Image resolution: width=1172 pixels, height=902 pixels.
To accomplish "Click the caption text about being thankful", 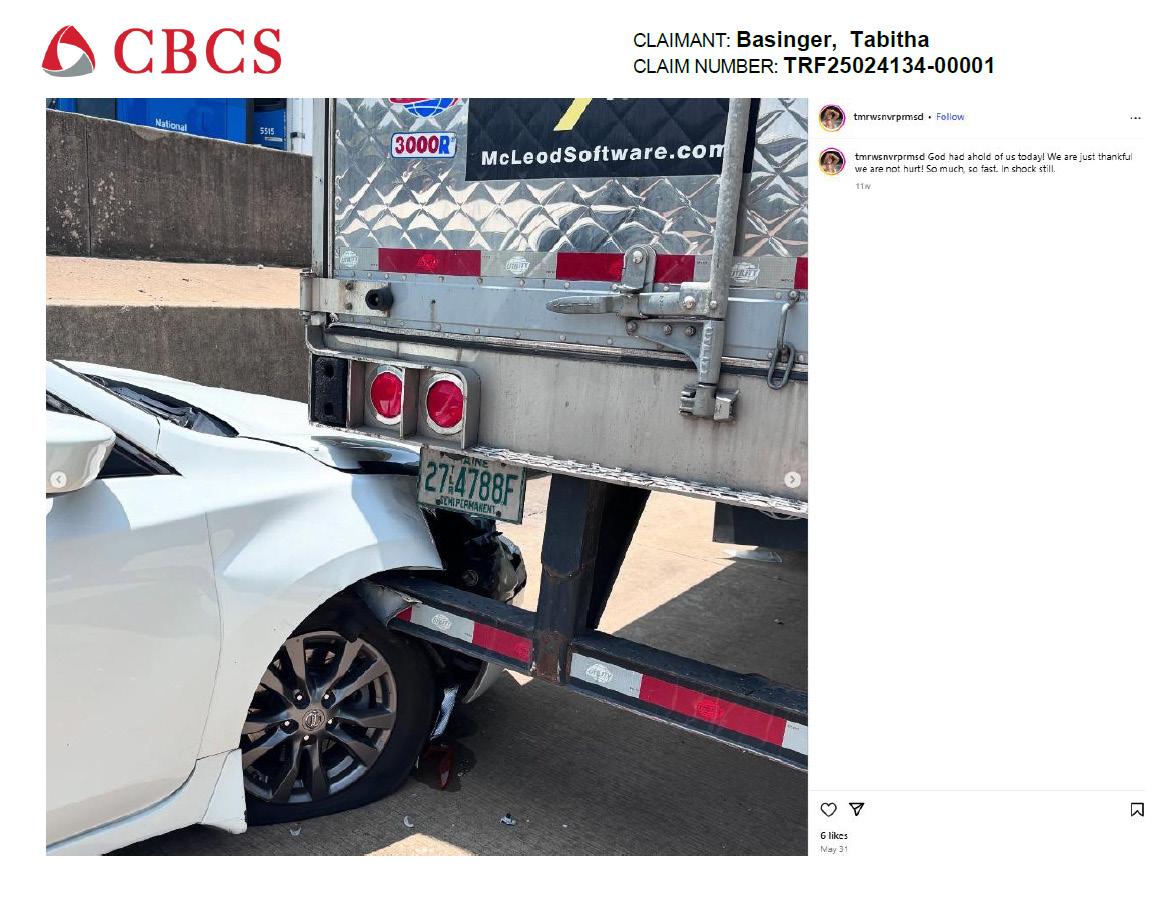I will coord(993,163).
